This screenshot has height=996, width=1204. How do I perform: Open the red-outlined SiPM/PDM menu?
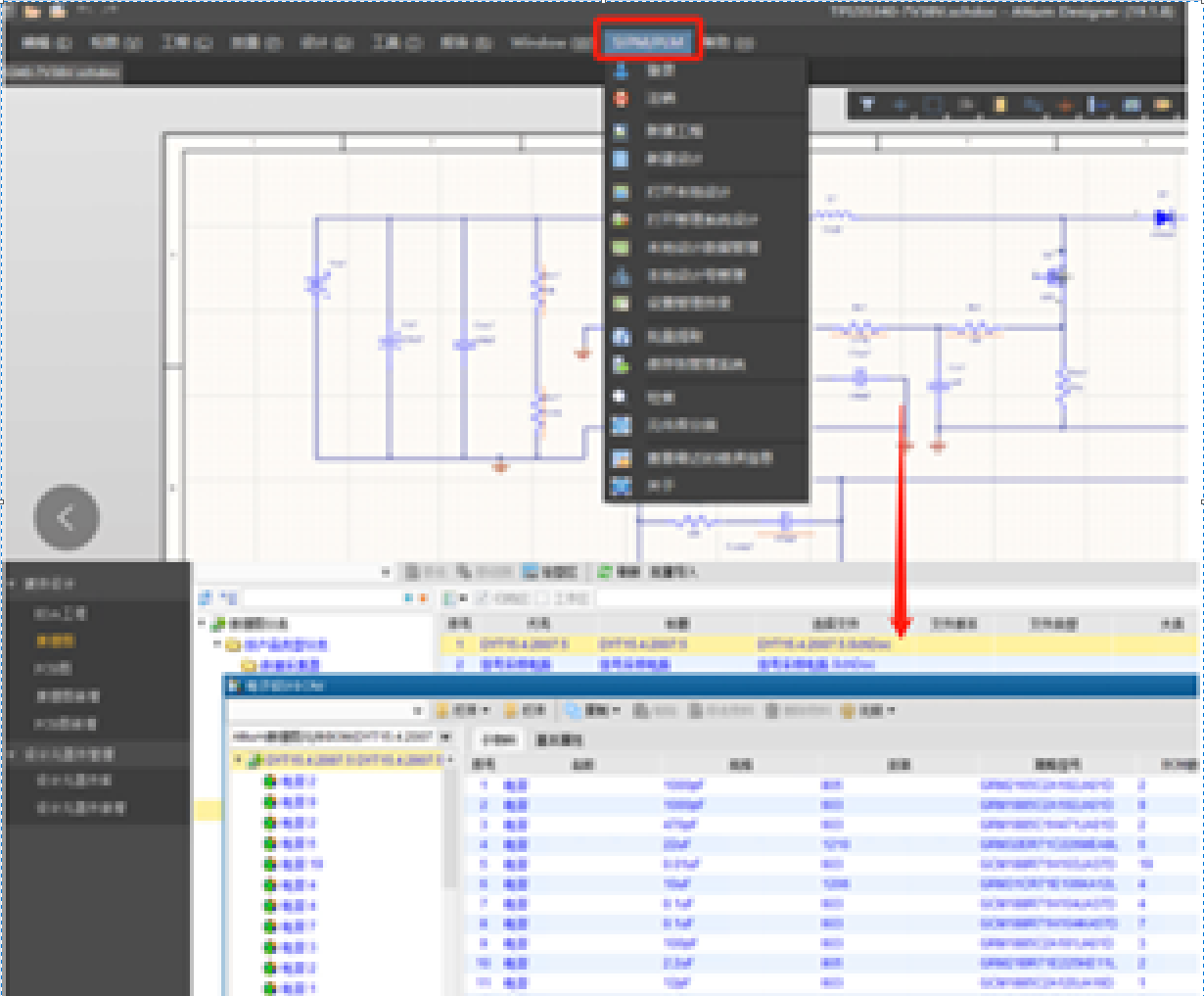tap(648, 42)
